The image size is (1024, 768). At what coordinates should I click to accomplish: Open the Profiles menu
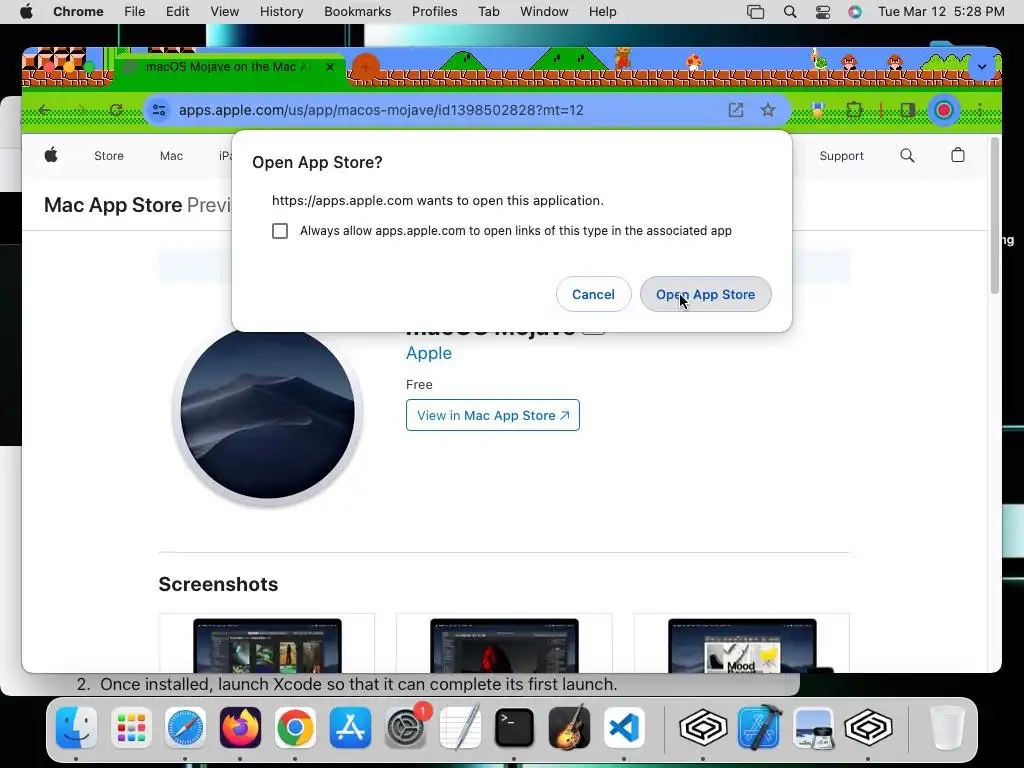[434, 12]
